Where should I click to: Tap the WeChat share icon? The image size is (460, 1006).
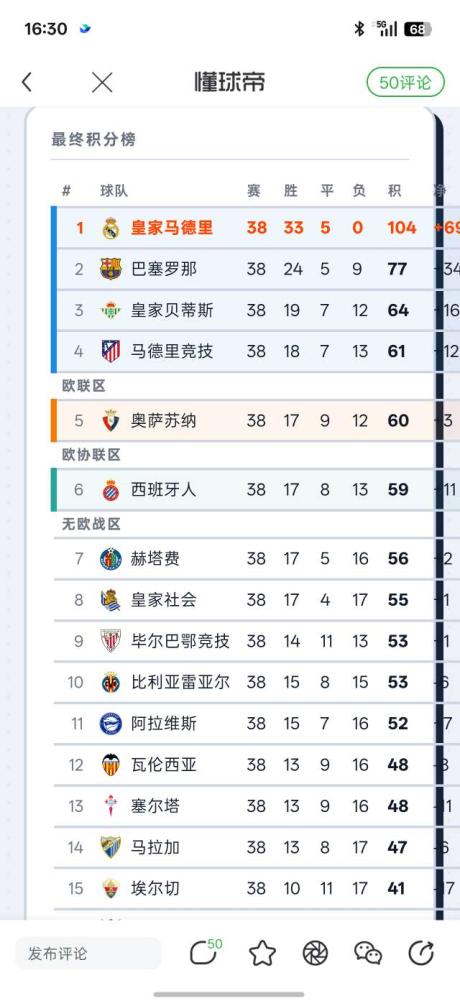[368, 953]
